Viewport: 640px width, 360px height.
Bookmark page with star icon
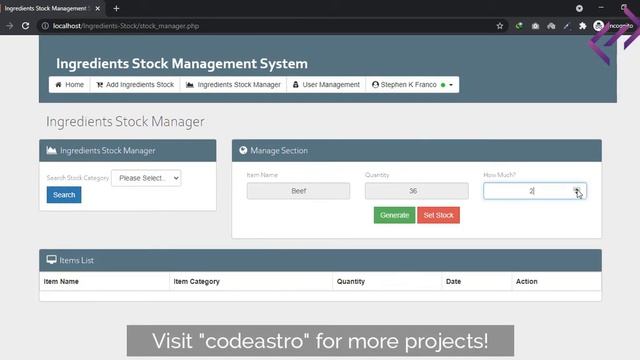[500, 26]
